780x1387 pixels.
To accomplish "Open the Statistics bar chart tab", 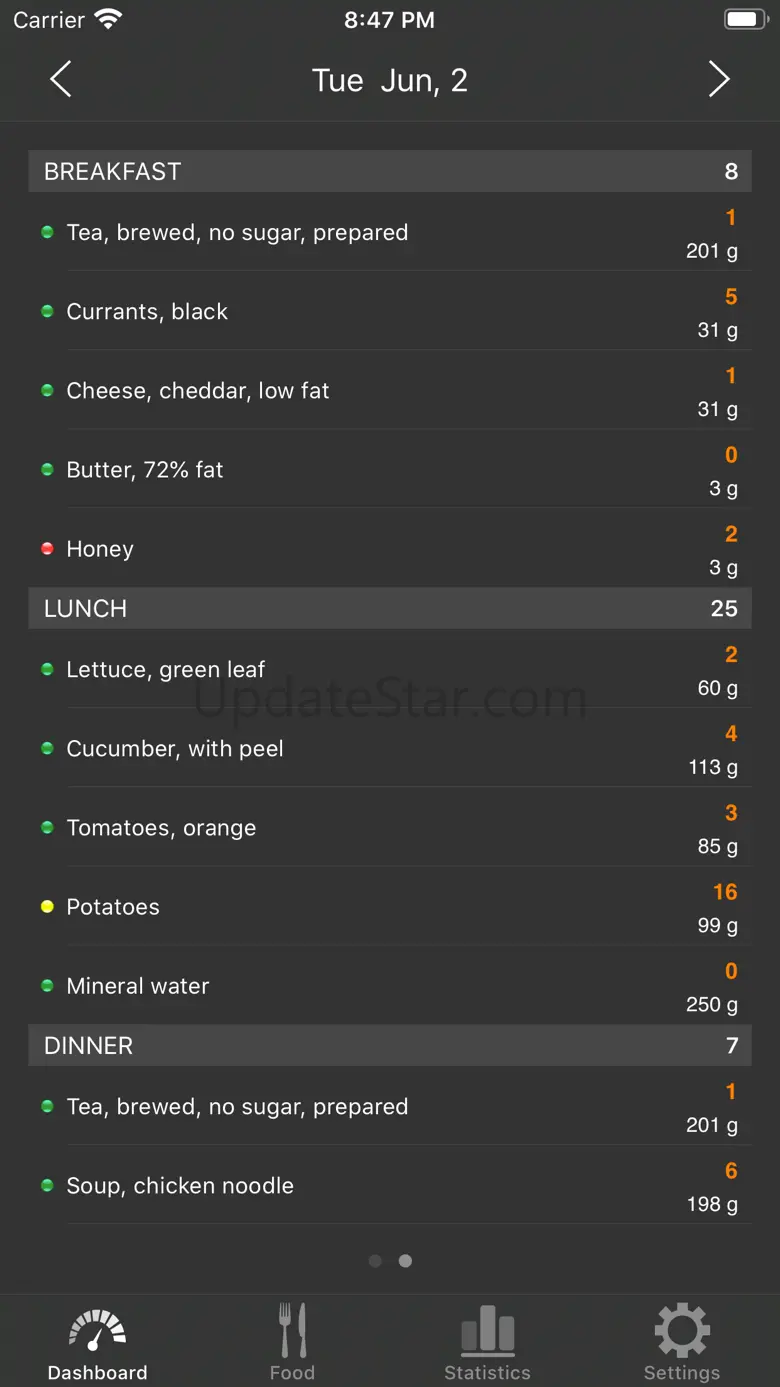I will 487,1342.
